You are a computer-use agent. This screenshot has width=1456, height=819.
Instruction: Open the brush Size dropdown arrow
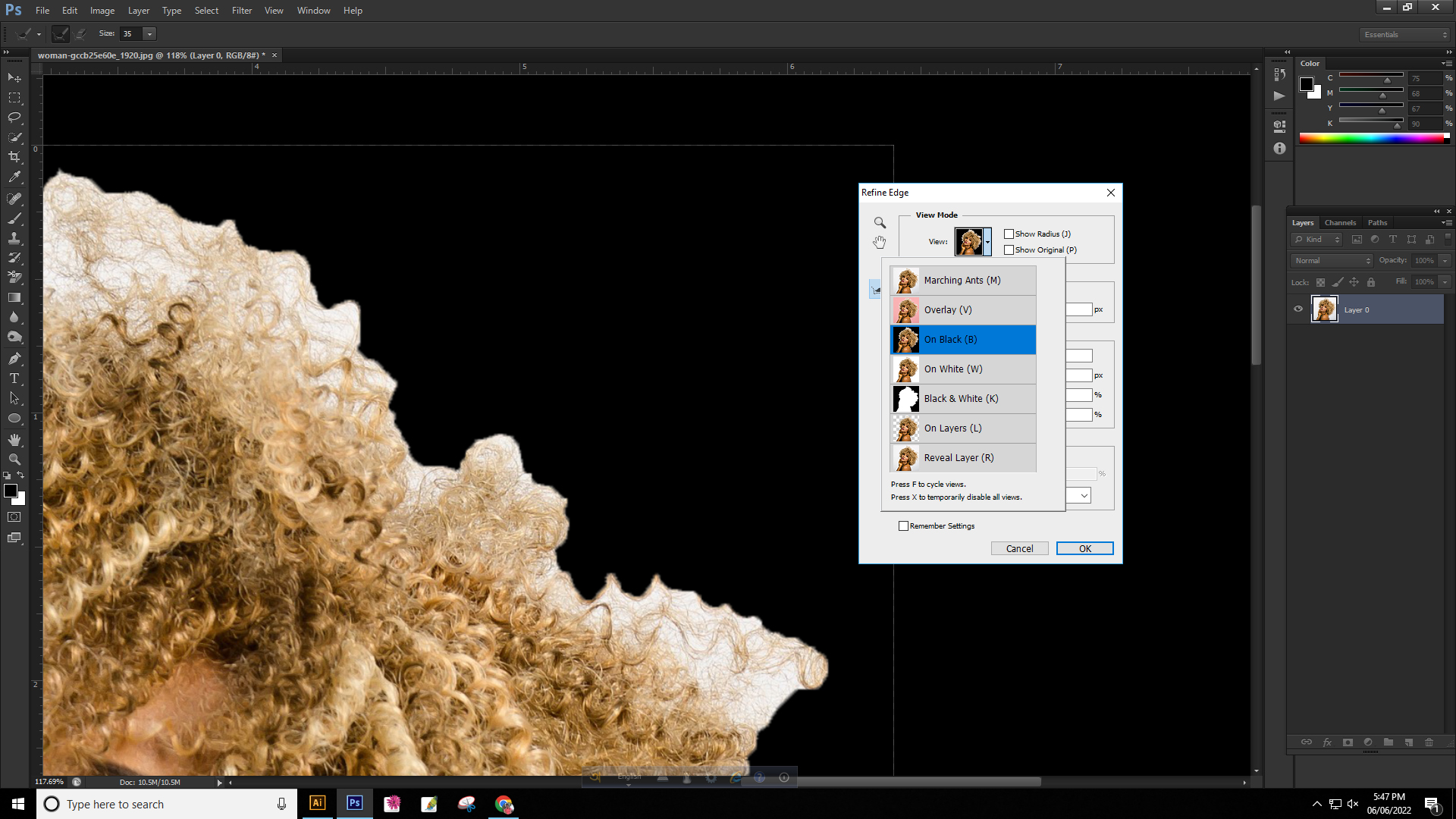(149, 34)
